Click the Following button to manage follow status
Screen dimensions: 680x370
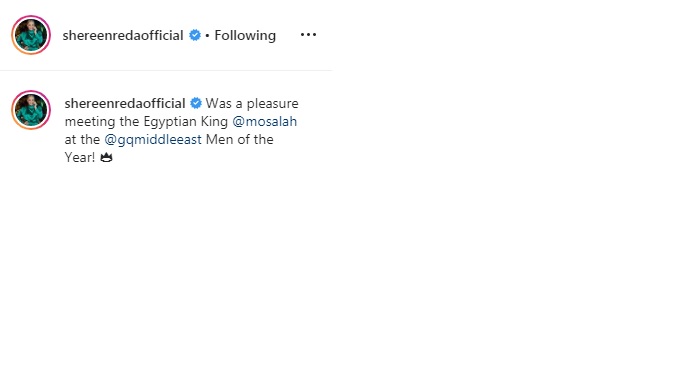click(x=245, y=35)
